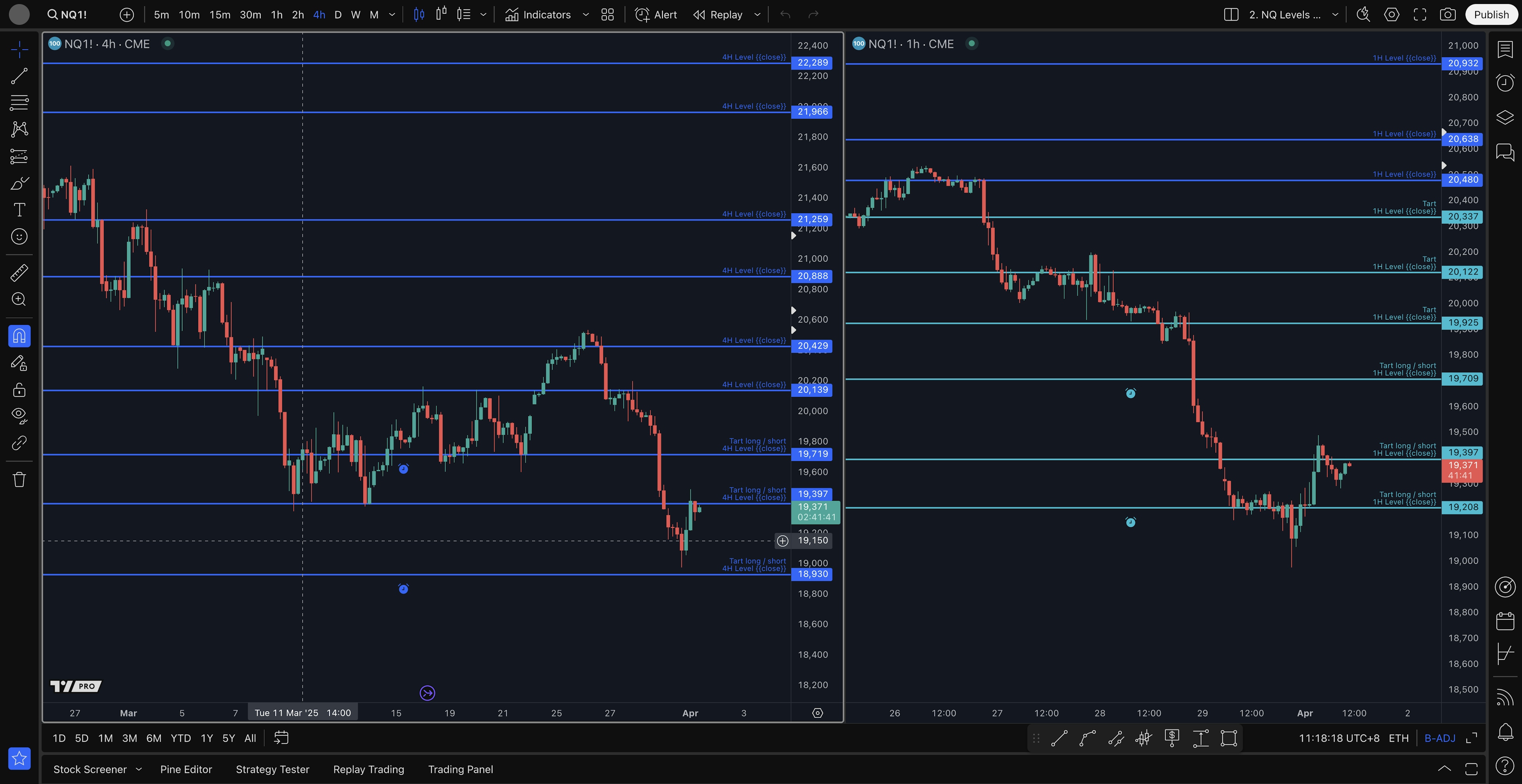Remove drawings with the trash icon
The width and height of the screenshot is (1522, 784).
19,479
